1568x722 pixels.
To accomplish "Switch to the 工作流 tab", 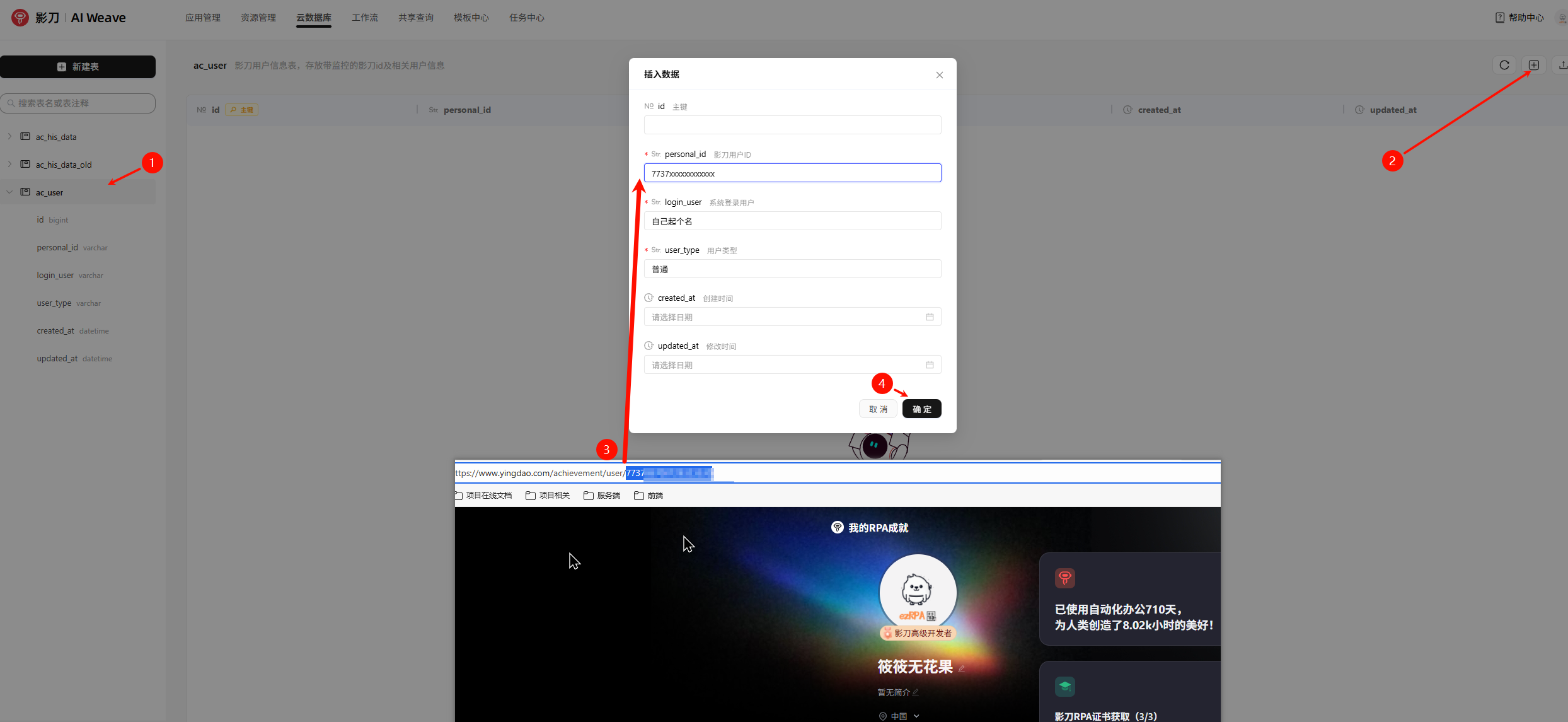I will pos(365,18).
